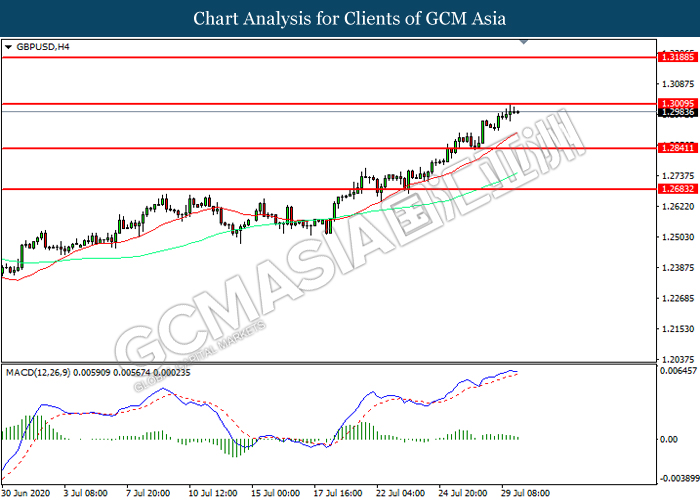Click the 1.28411 red price label
This screenshot has width=700, height=500.
(x=673, y=148)
